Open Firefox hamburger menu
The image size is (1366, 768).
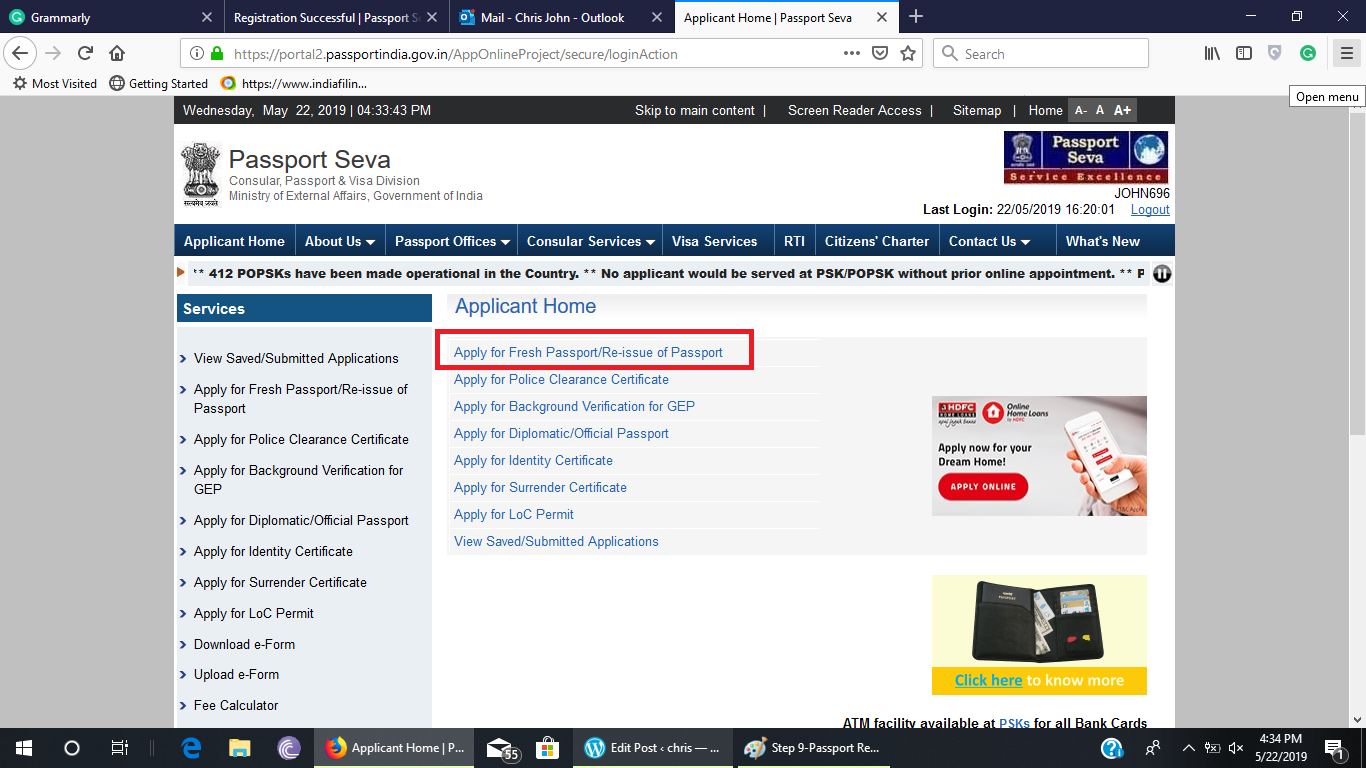pos(1346,54)
